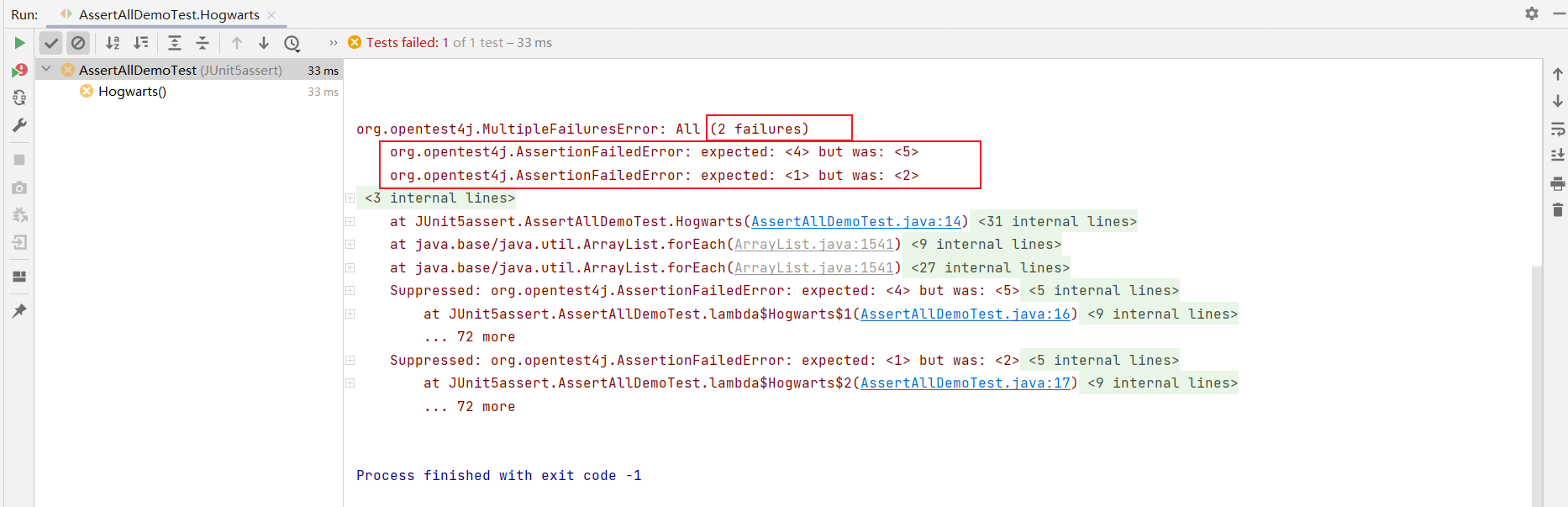
Task: Rerun failed tests icon
Action: [19, 71]
